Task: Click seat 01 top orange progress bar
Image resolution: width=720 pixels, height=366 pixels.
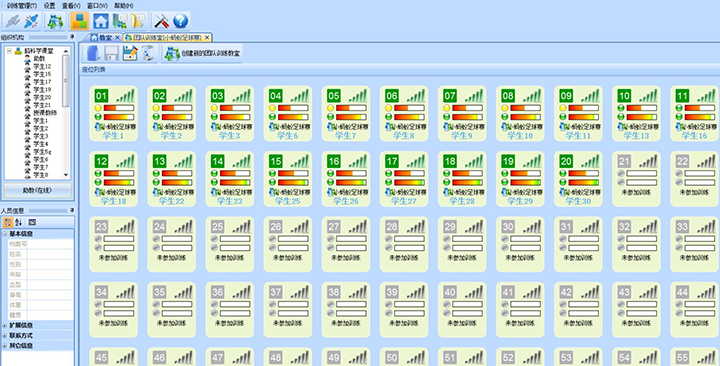Action: pos(119,108)
